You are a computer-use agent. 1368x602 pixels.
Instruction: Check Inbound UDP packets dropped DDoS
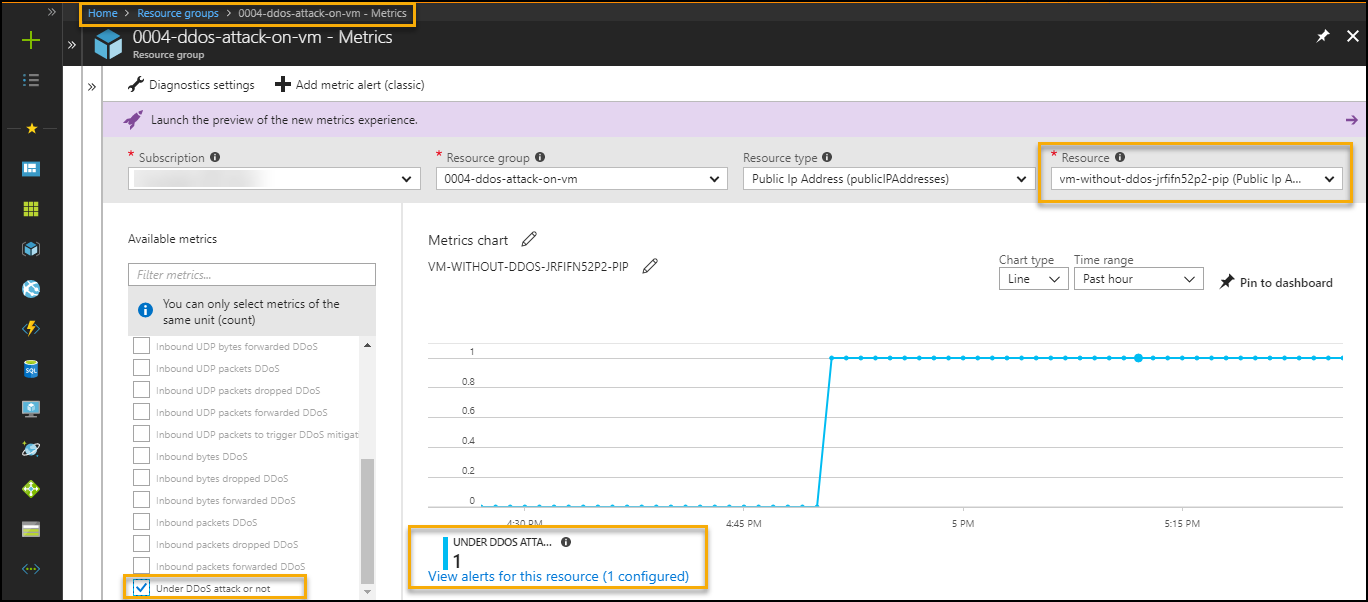pyautogui.click(x=141, y=390)
